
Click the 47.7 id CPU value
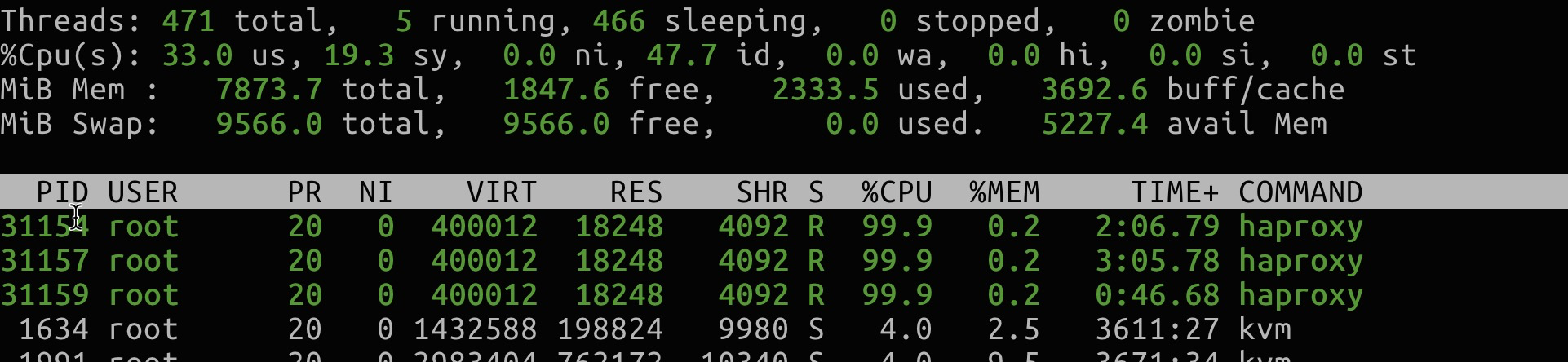click(x=681, y=55)
